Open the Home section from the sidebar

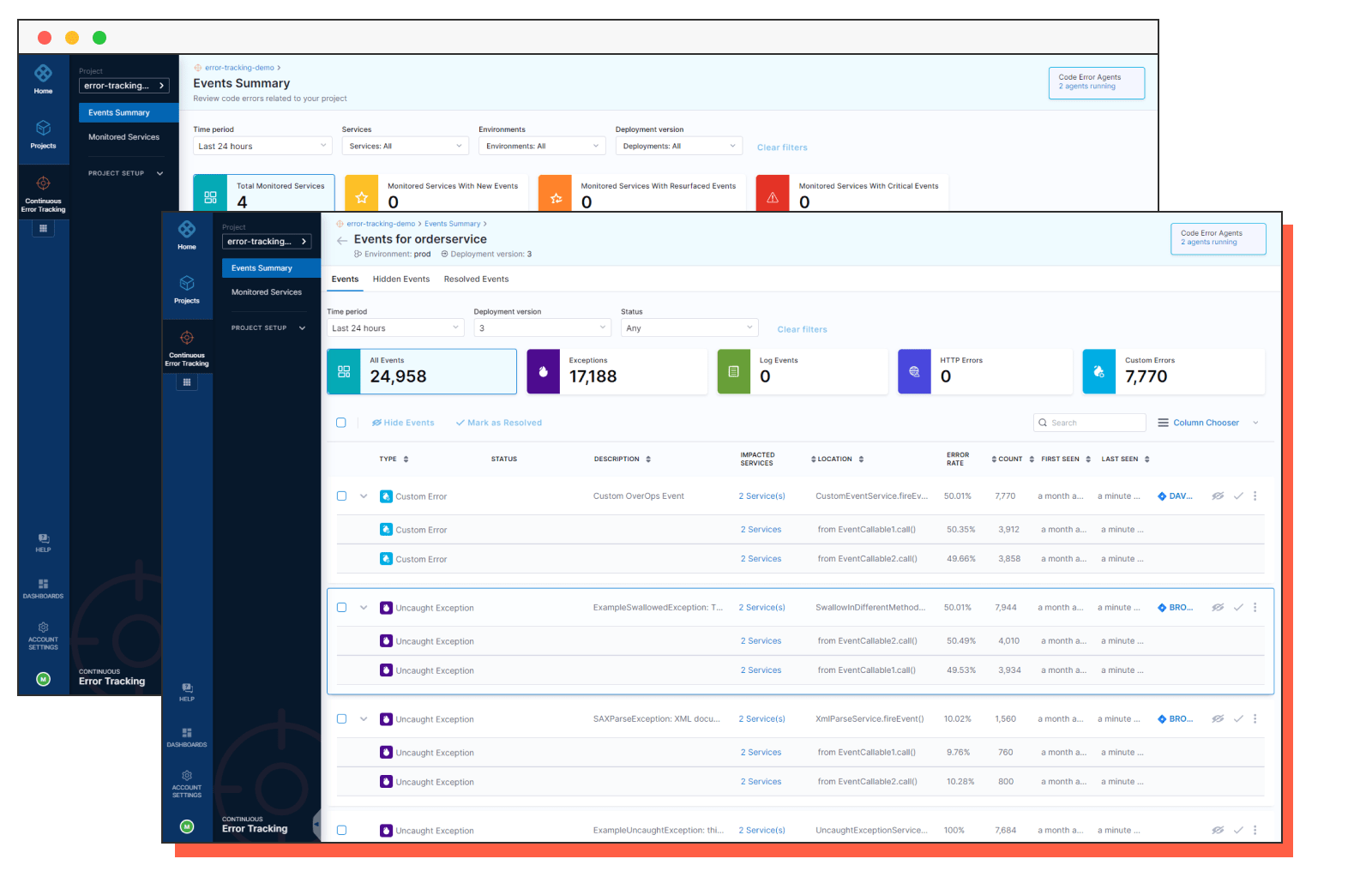(x=187, y=233)
